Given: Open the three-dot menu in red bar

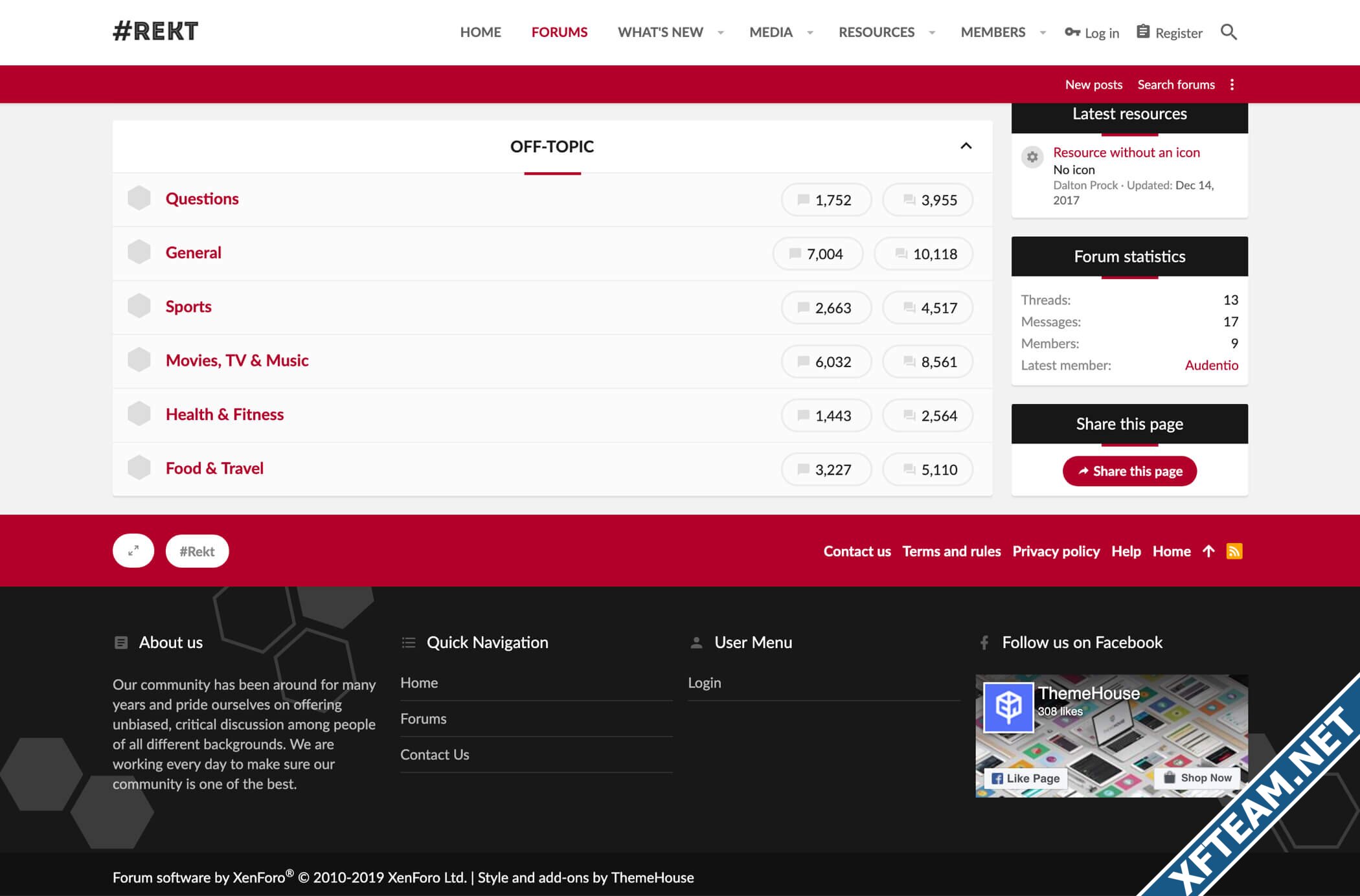Looking at the screenshot, I should [1232, 85].
